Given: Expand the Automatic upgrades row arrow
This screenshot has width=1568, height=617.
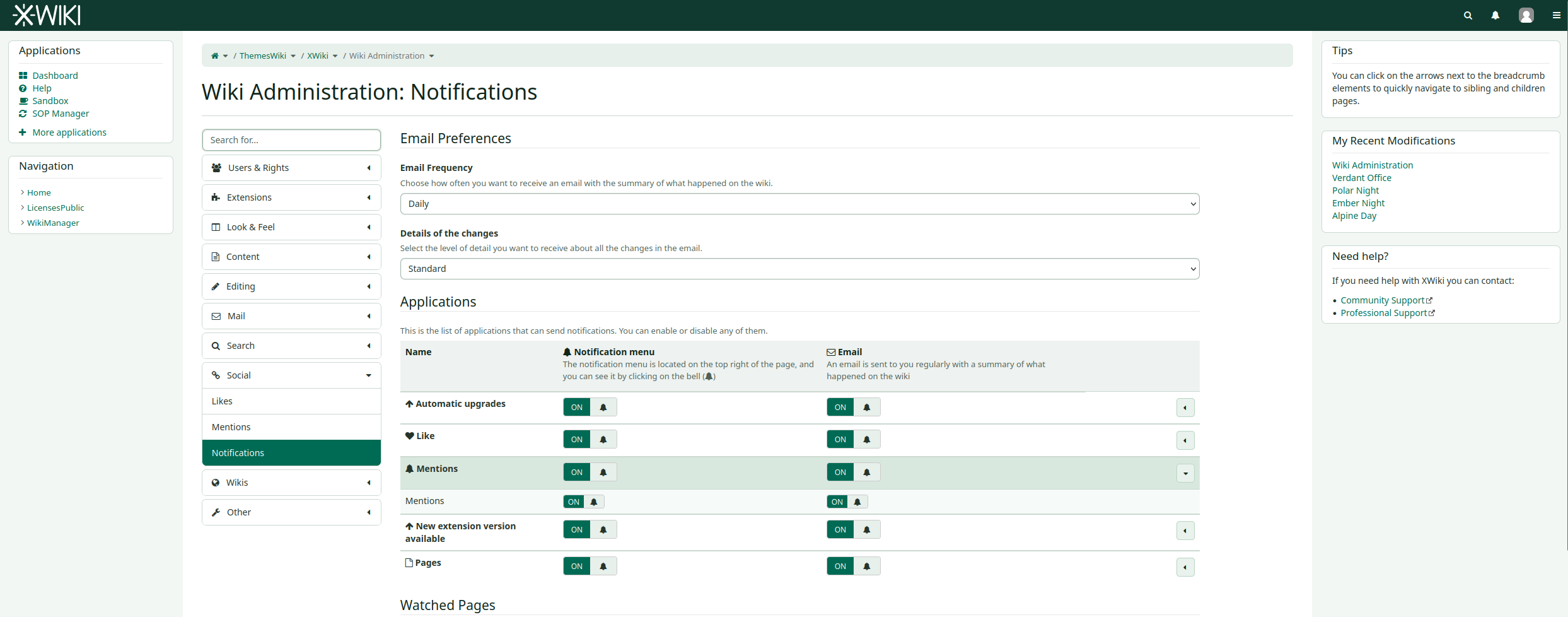Looking at the screenshot, I should click(1185, 408).
